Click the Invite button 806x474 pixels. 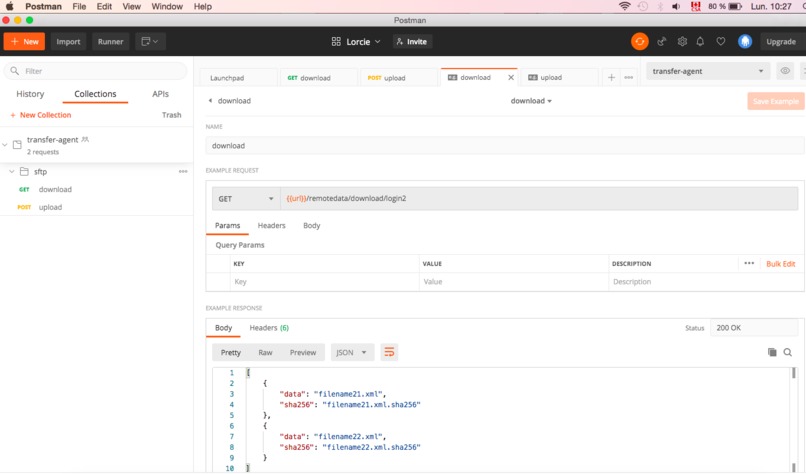point(412,42)
